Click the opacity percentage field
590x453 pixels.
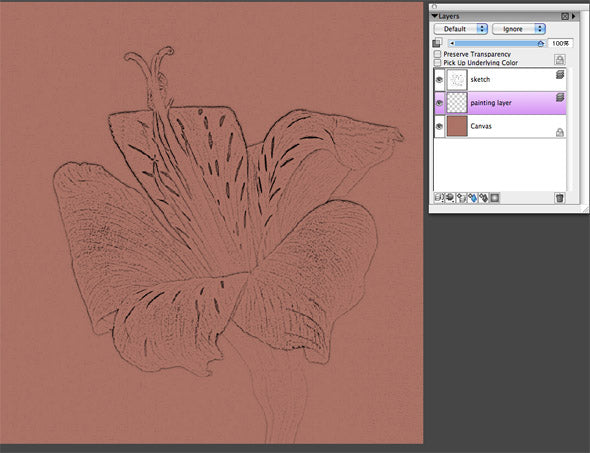(560, 44)
